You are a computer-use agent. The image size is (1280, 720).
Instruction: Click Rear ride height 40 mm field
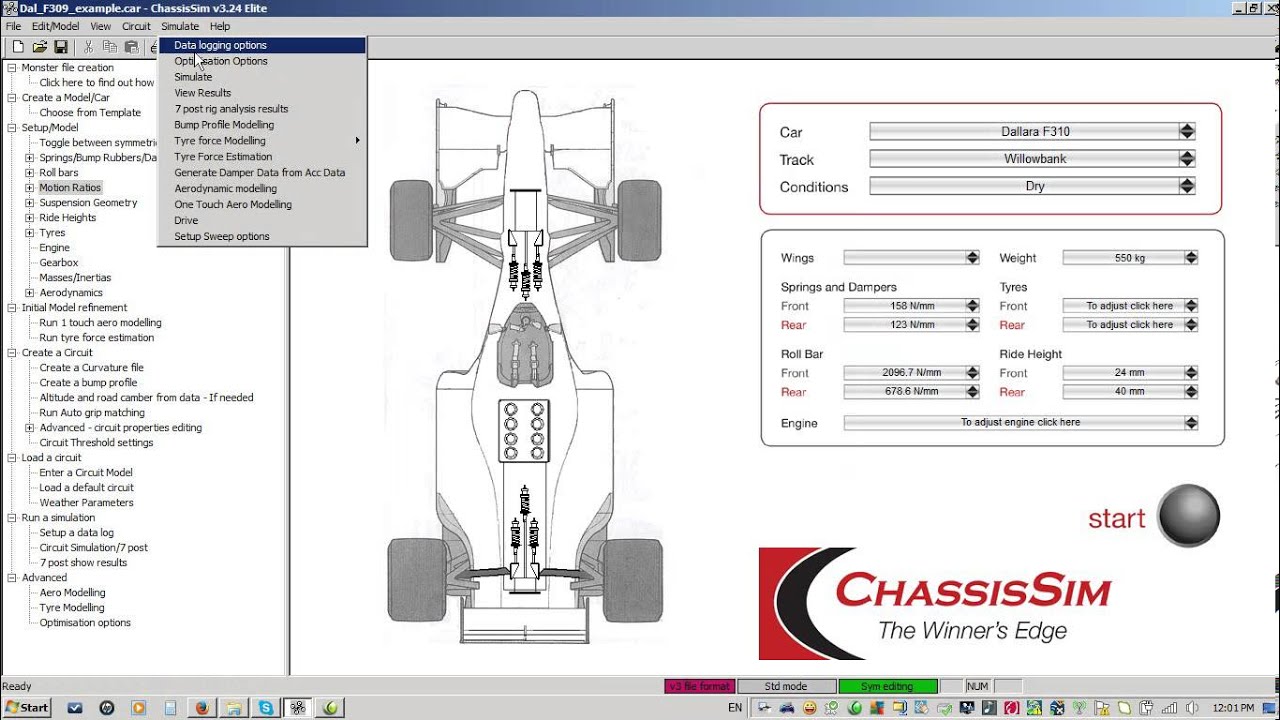click(1129, 392)
